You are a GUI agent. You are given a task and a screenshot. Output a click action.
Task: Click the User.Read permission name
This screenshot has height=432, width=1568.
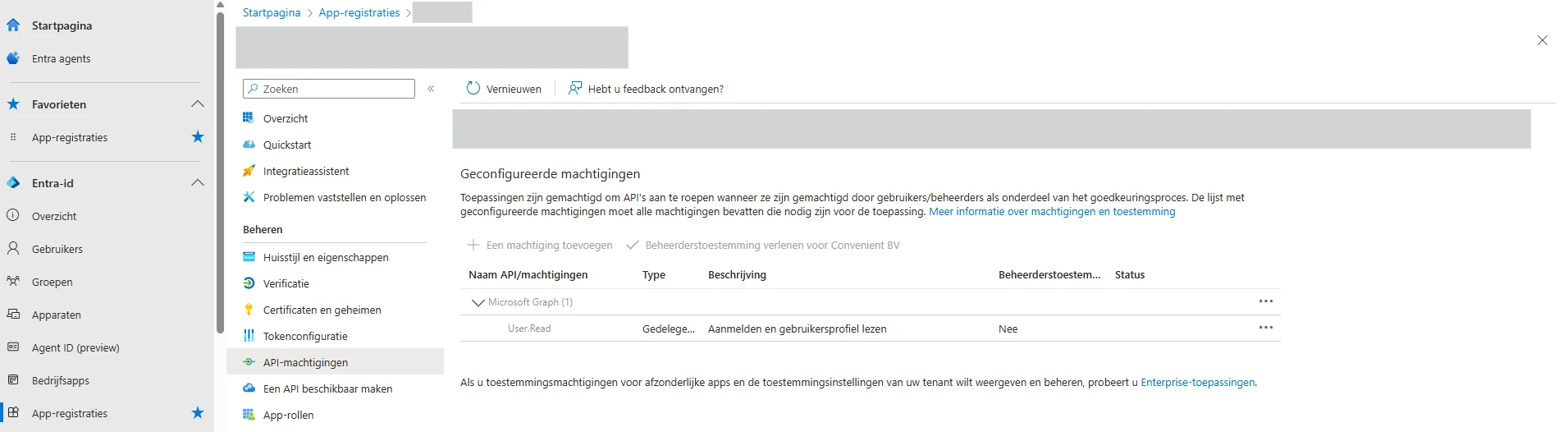(529, 329)
